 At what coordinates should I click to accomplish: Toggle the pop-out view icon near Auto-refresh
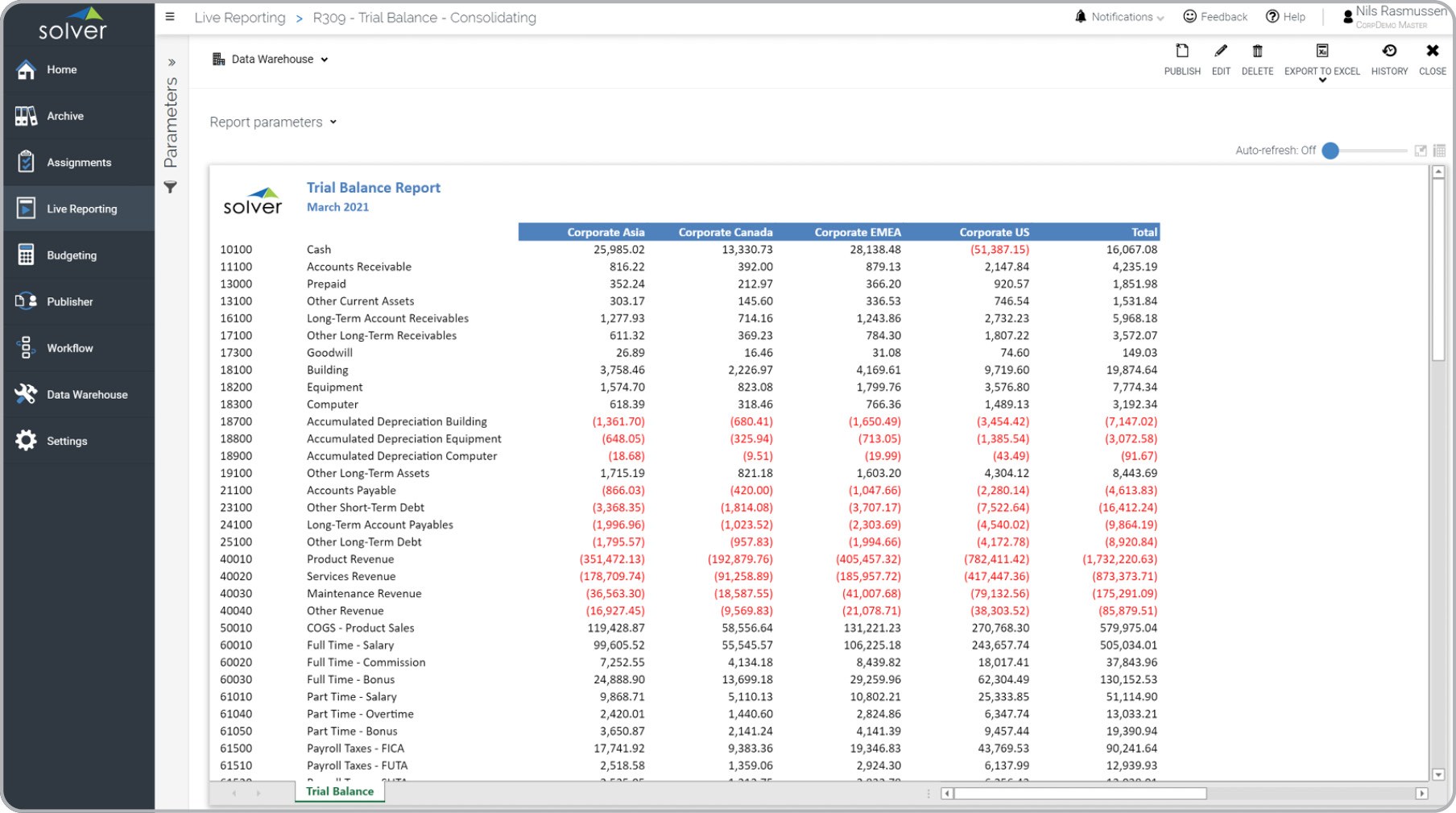coord(1421,151)
